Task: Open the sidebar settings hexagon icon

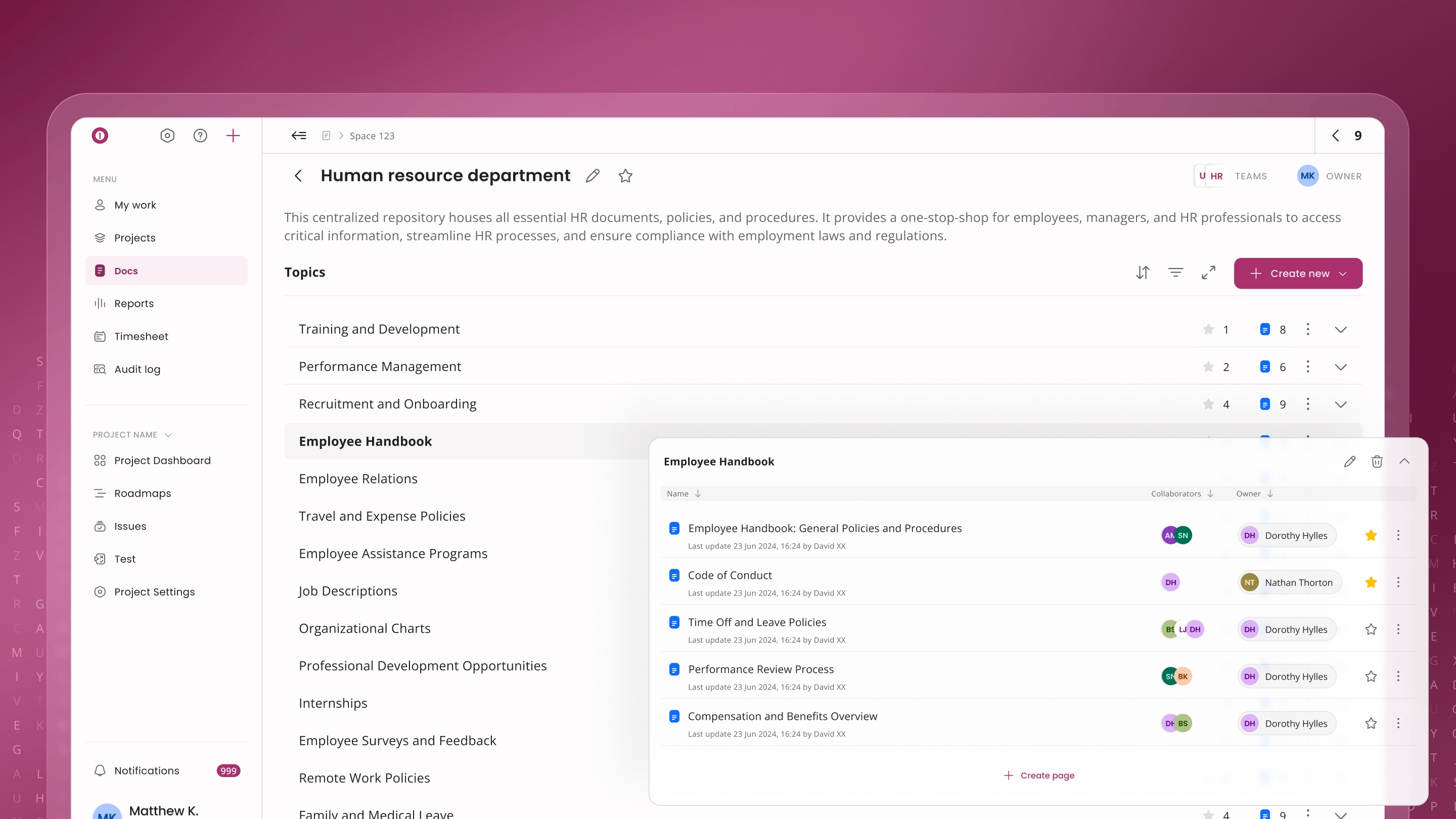Action: click(x=167, y=135)
